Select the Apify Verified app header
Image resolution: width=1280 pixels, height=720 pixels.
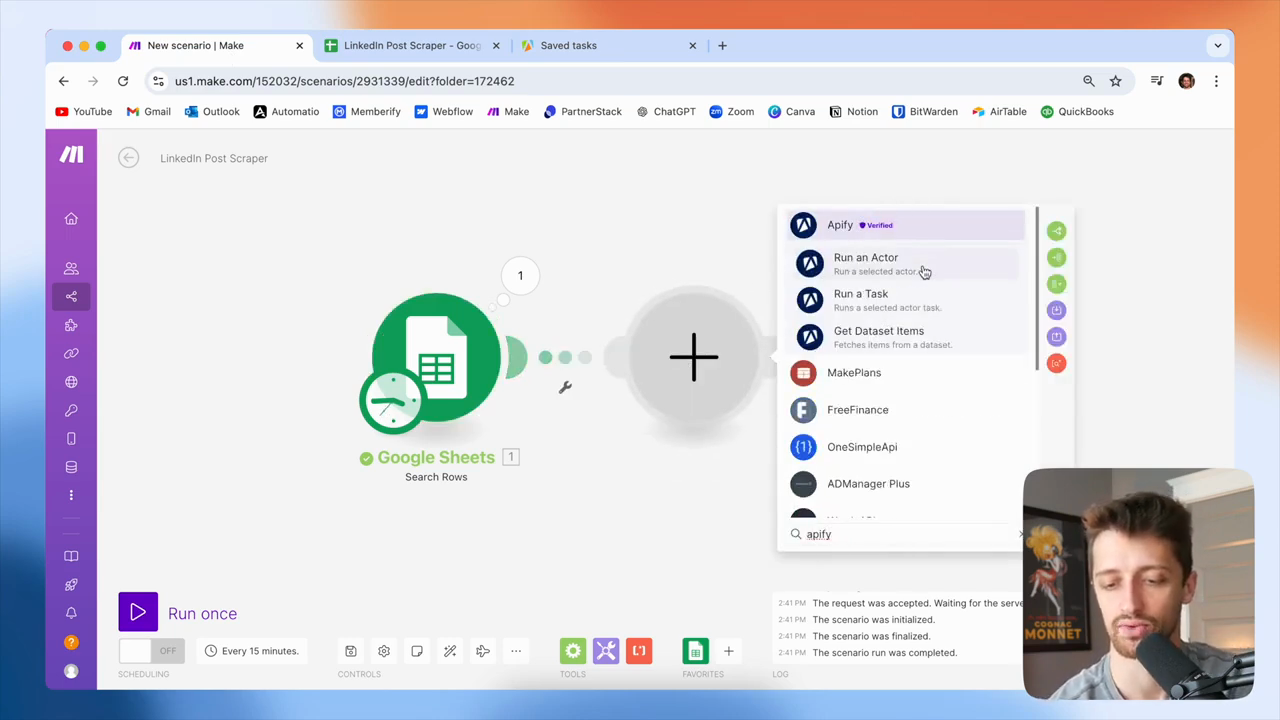tap(907, 225)
